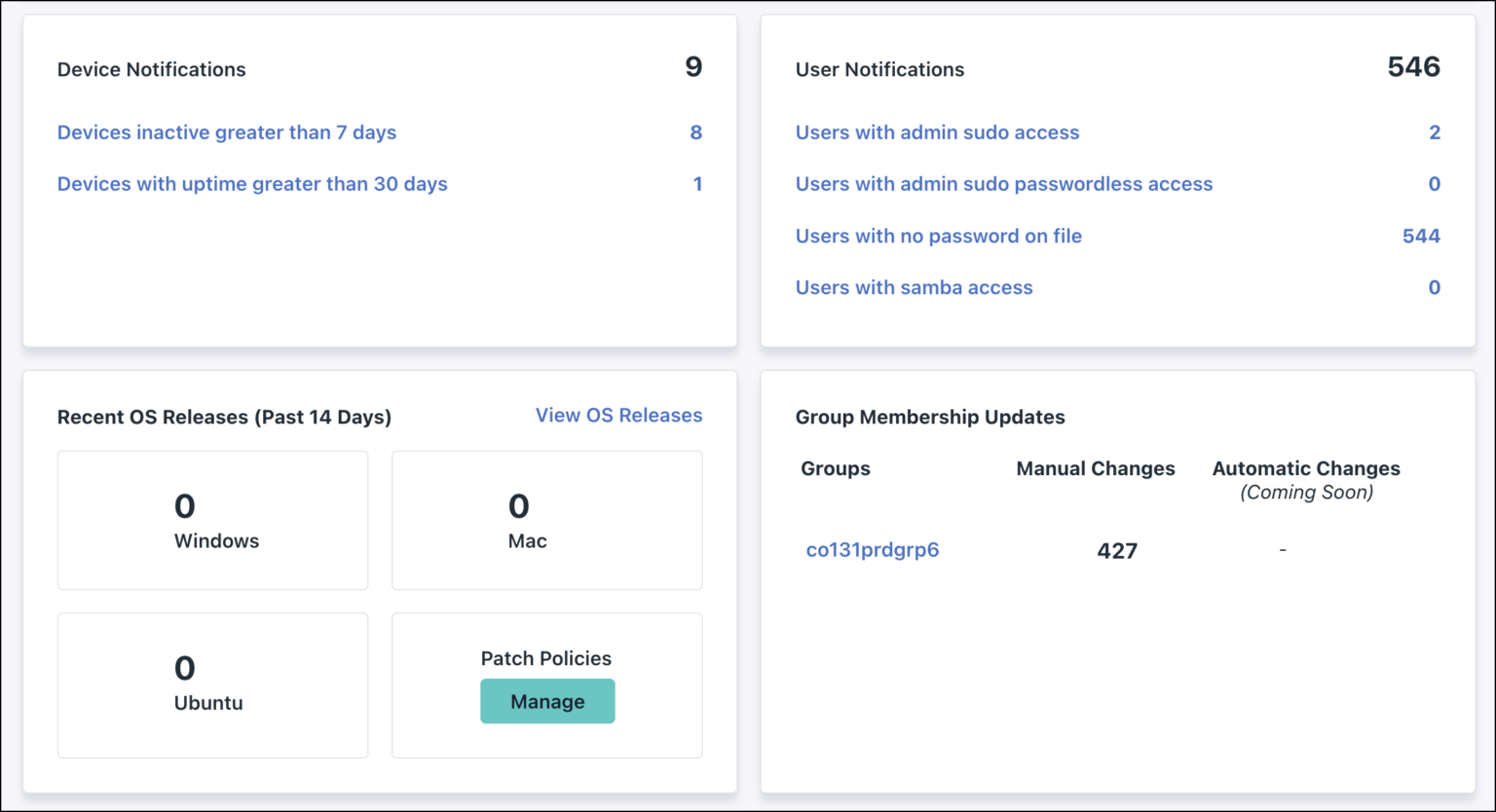Click the Device Notifications card title
1496x812 pixels.
click(x=151, y=69)
